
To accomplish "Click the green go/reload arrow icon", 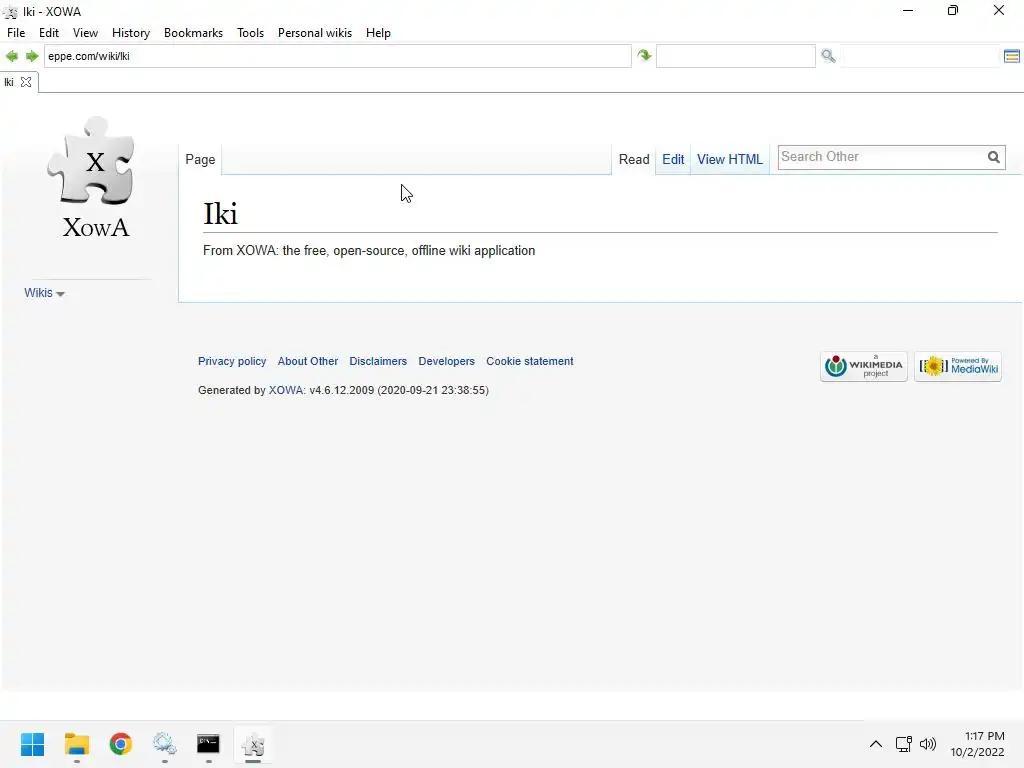I will (x=645, y=56).
